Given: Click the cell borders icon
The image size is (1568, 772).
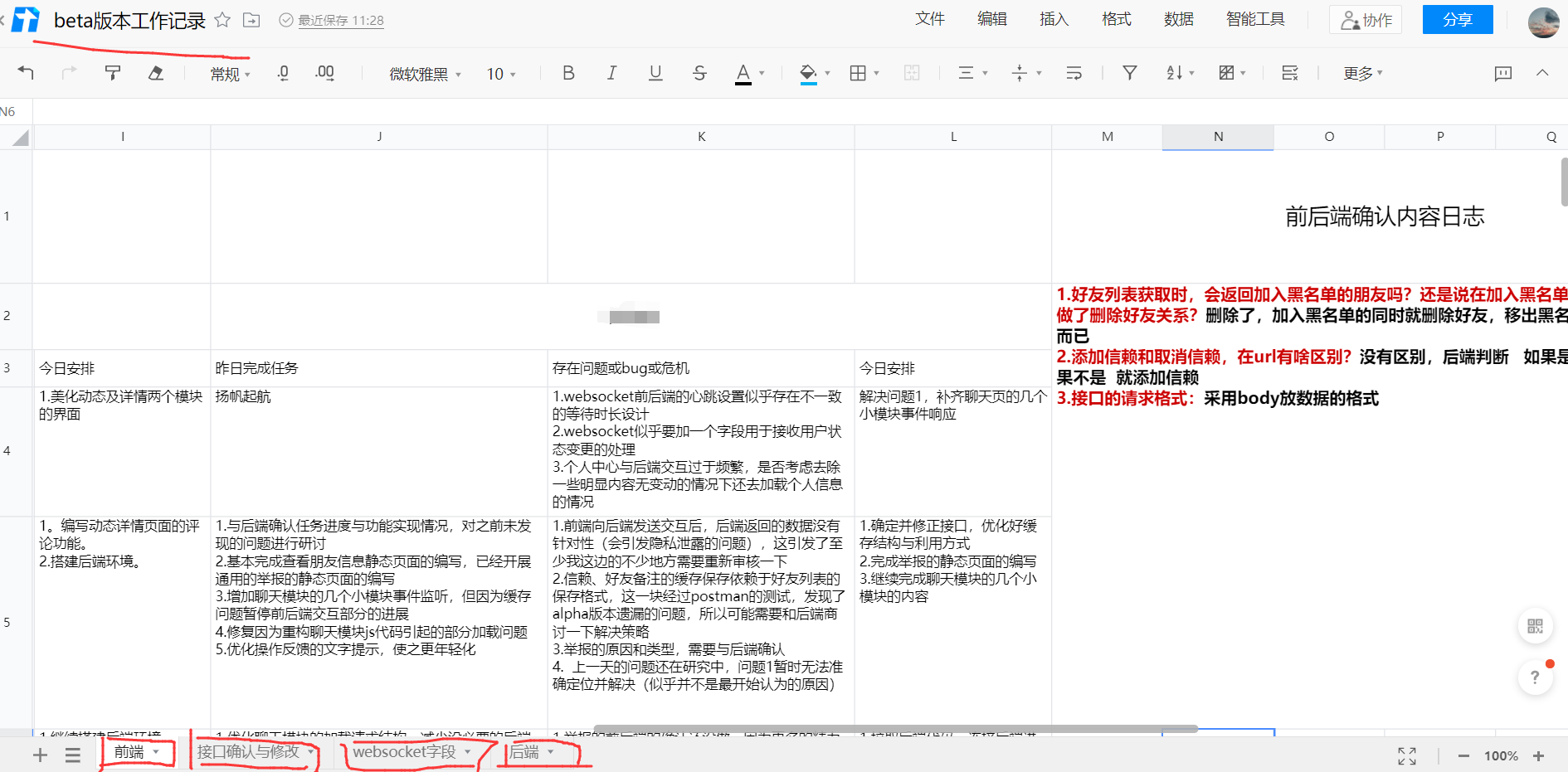Looking at the screenshot, I should point(858,73).
